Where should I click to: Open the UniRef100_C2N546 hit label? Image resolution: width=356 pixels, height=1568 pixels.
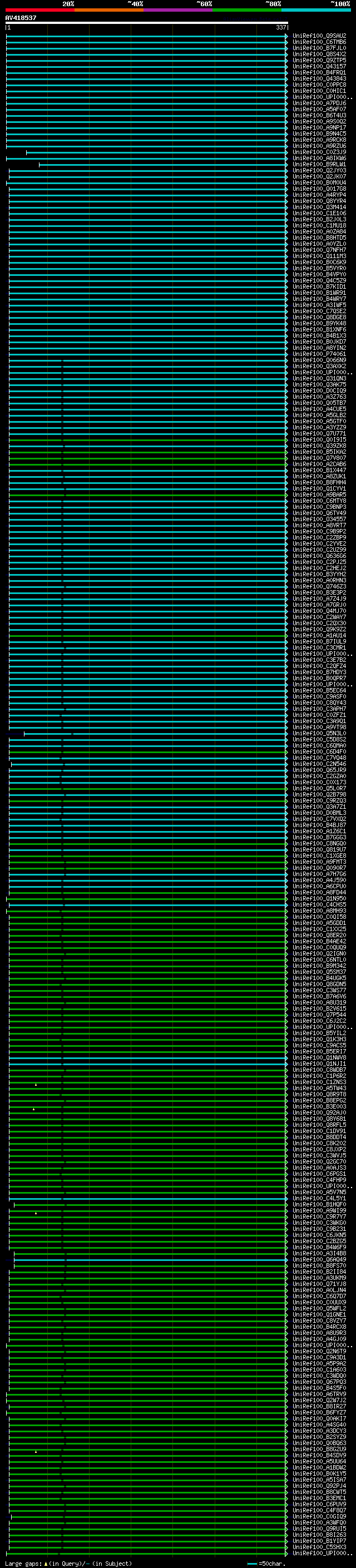pos(319,764)
